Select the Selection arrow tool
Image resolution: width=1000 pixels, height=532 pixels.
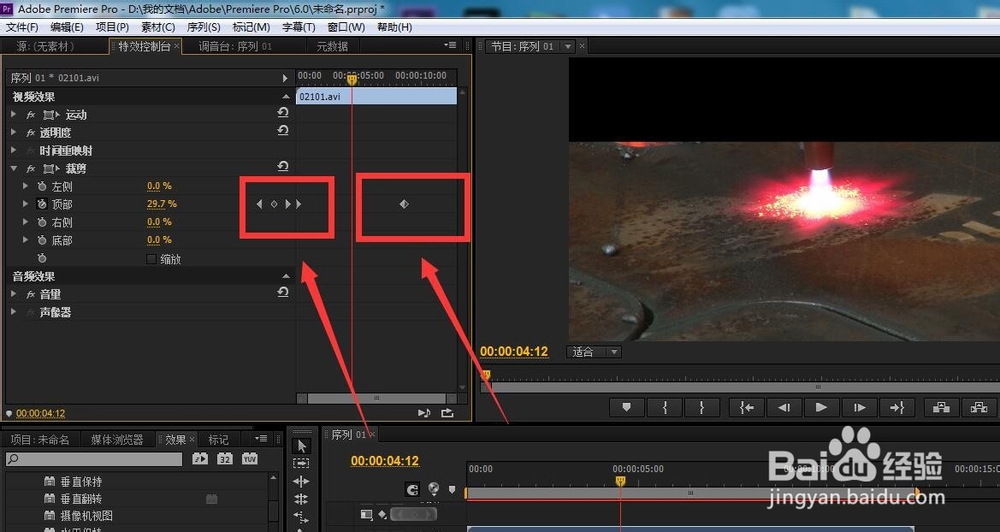coord(302,445)
